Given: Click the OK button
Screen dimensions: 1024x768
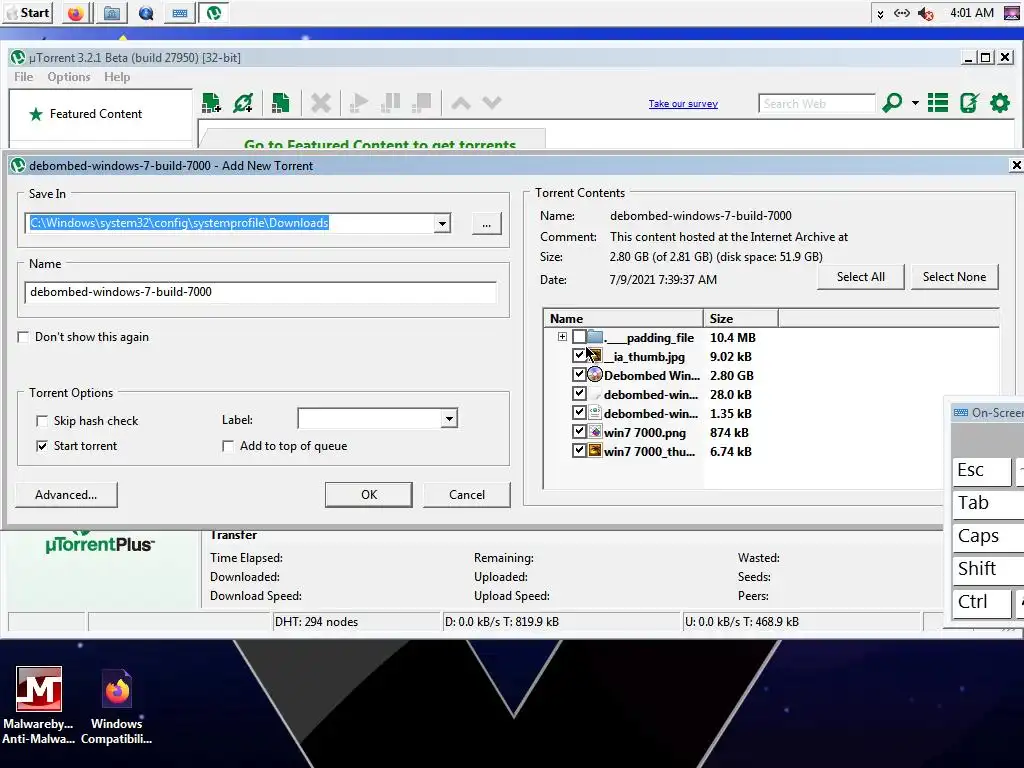Looking at the screenshot, I should (369, 495).
